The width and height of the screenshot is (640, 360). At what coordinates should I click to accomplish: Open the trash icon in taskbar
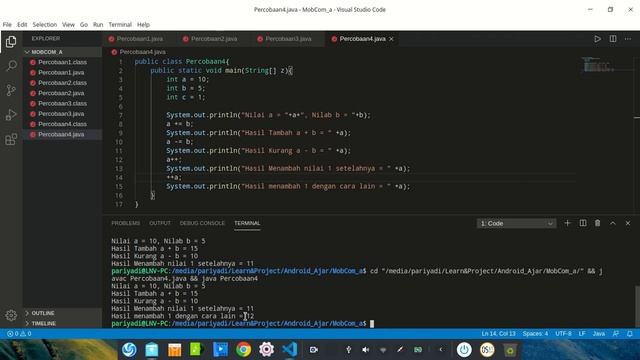pyautogui.click(x=510, y=350)
